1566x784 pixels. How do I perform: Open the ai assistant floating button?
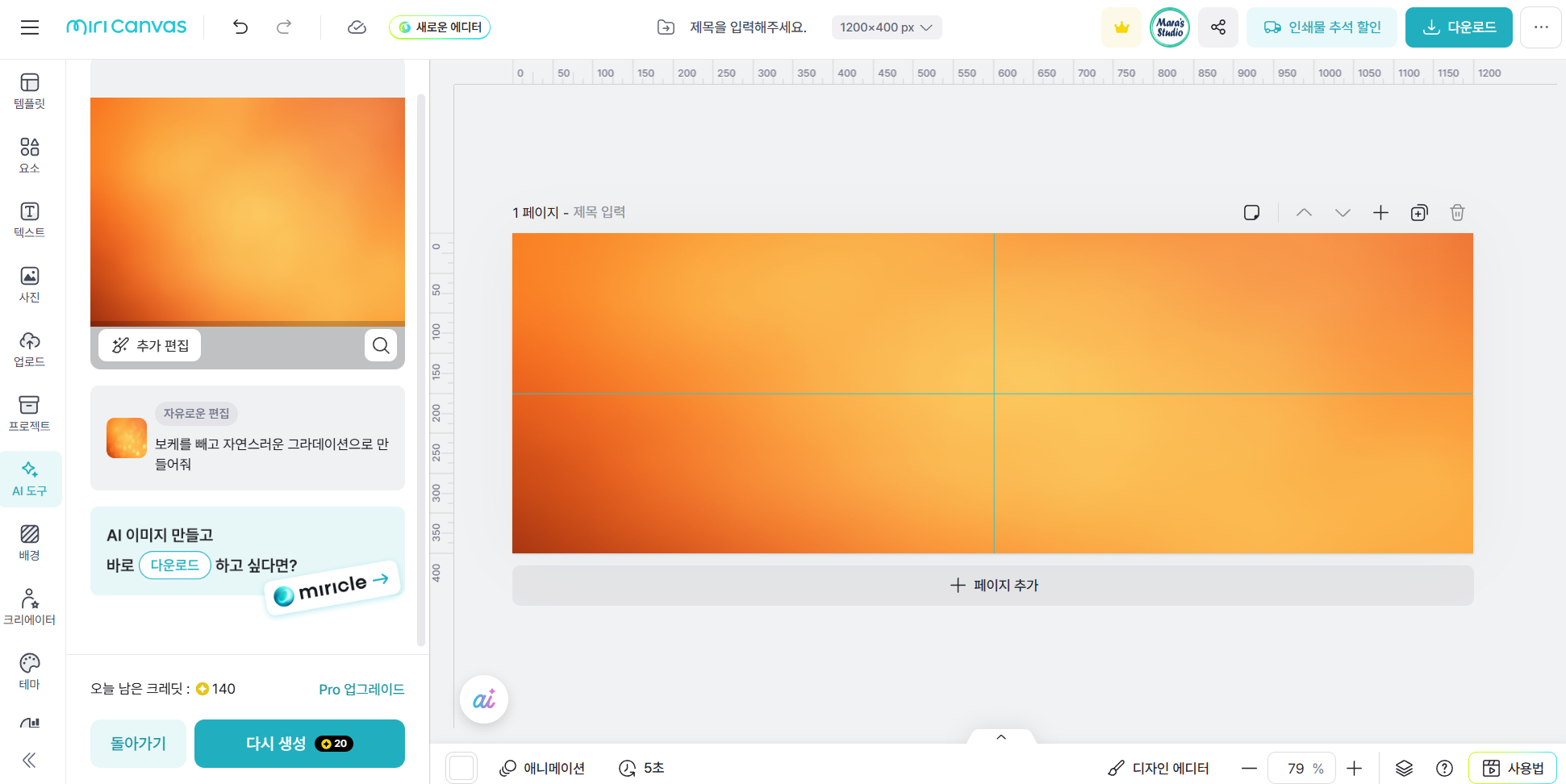(483, 699)
